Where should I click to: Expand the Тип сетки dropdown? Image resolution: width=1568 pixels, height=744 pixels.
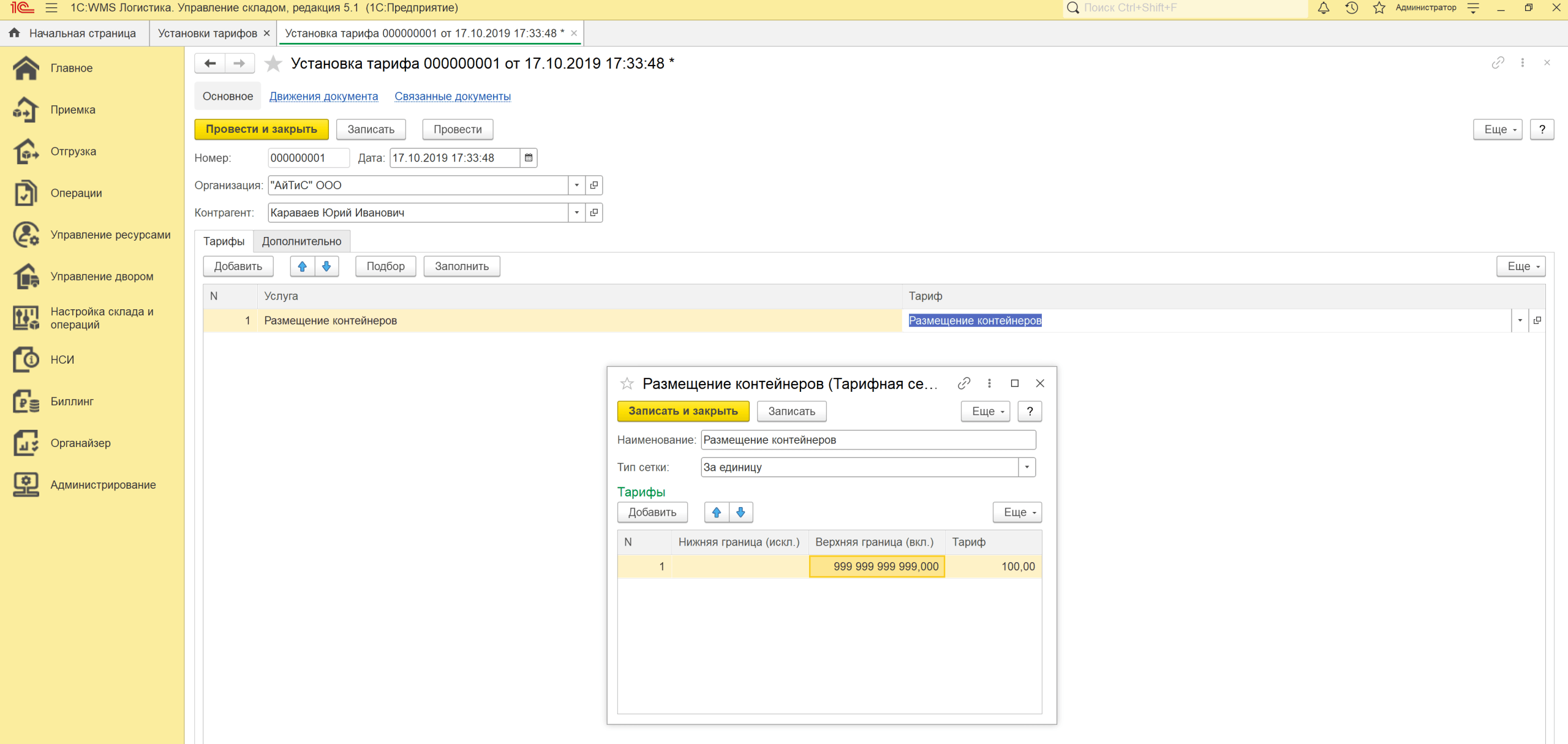coord(1027,467)
